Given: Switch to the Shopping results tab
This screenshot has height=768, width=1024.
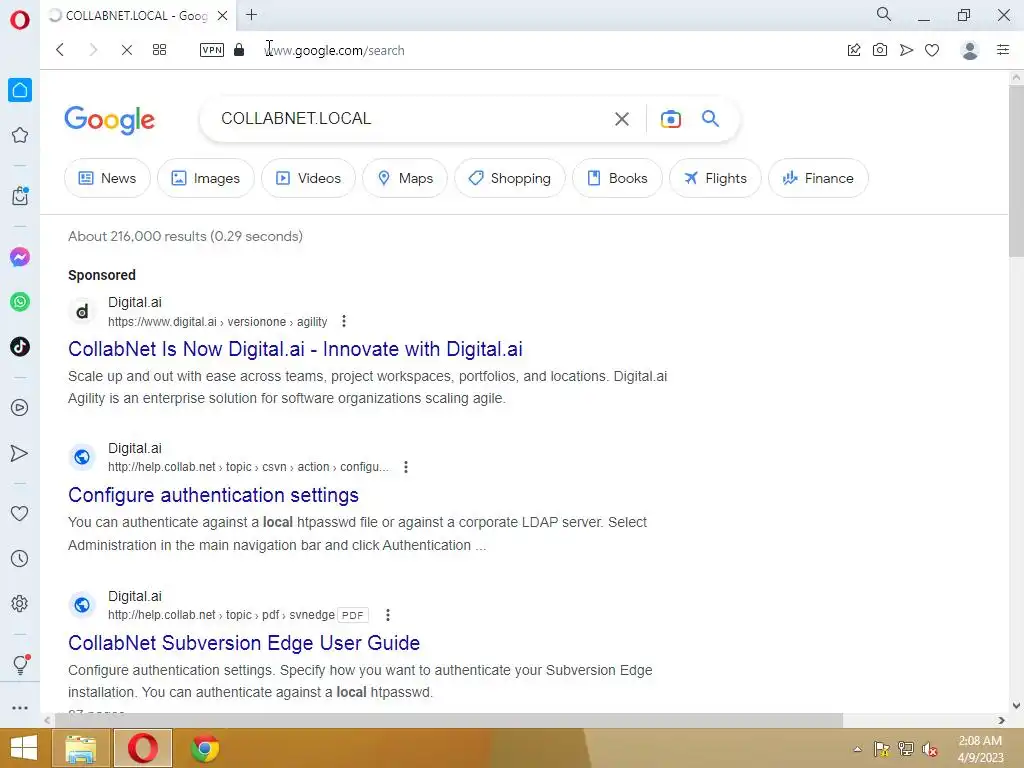Looking at the screenshot, I should tap(509, 178).
